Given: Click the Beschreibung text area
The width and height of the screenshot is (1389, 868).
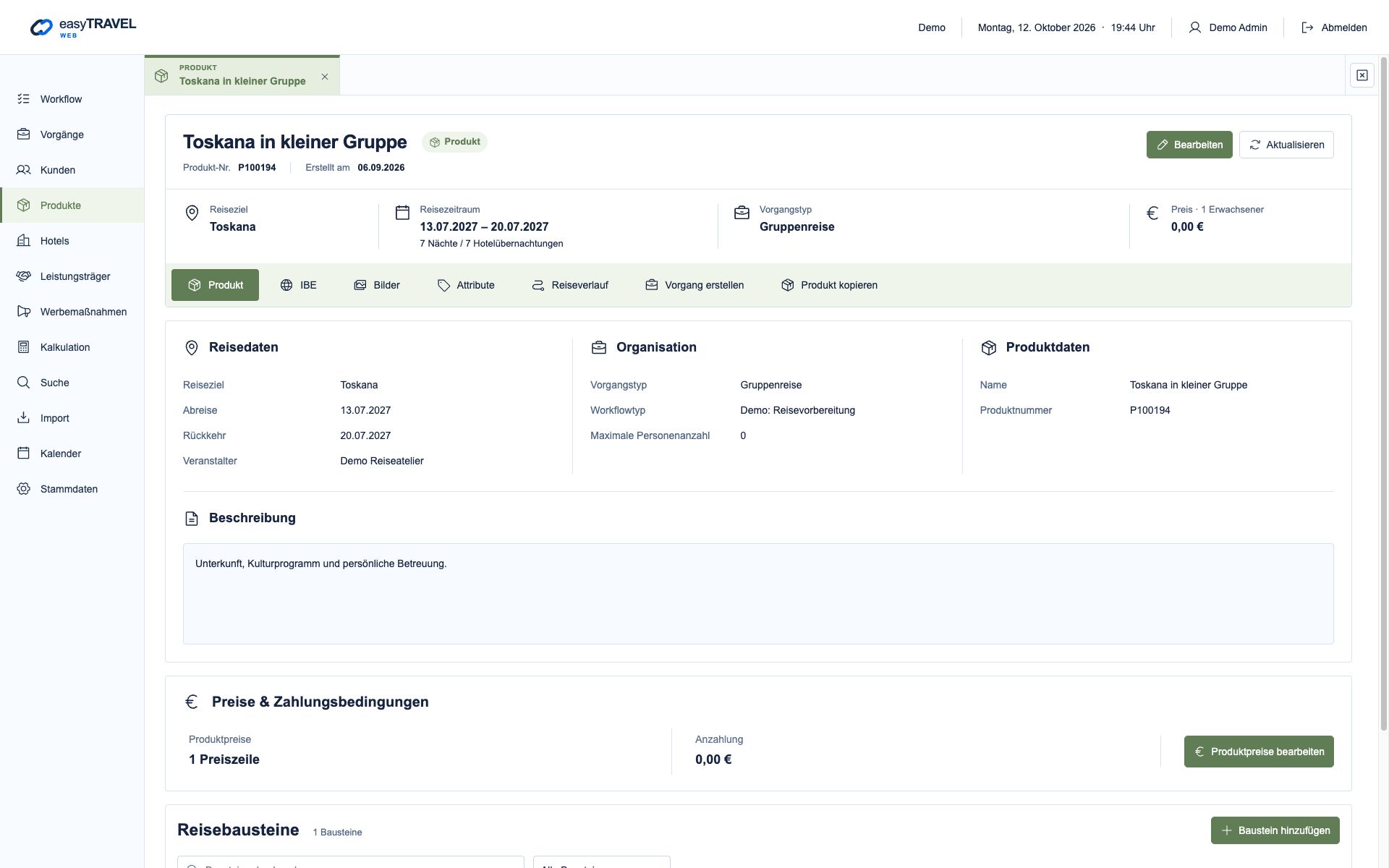Looking at the screenshot, I should 758,594.
